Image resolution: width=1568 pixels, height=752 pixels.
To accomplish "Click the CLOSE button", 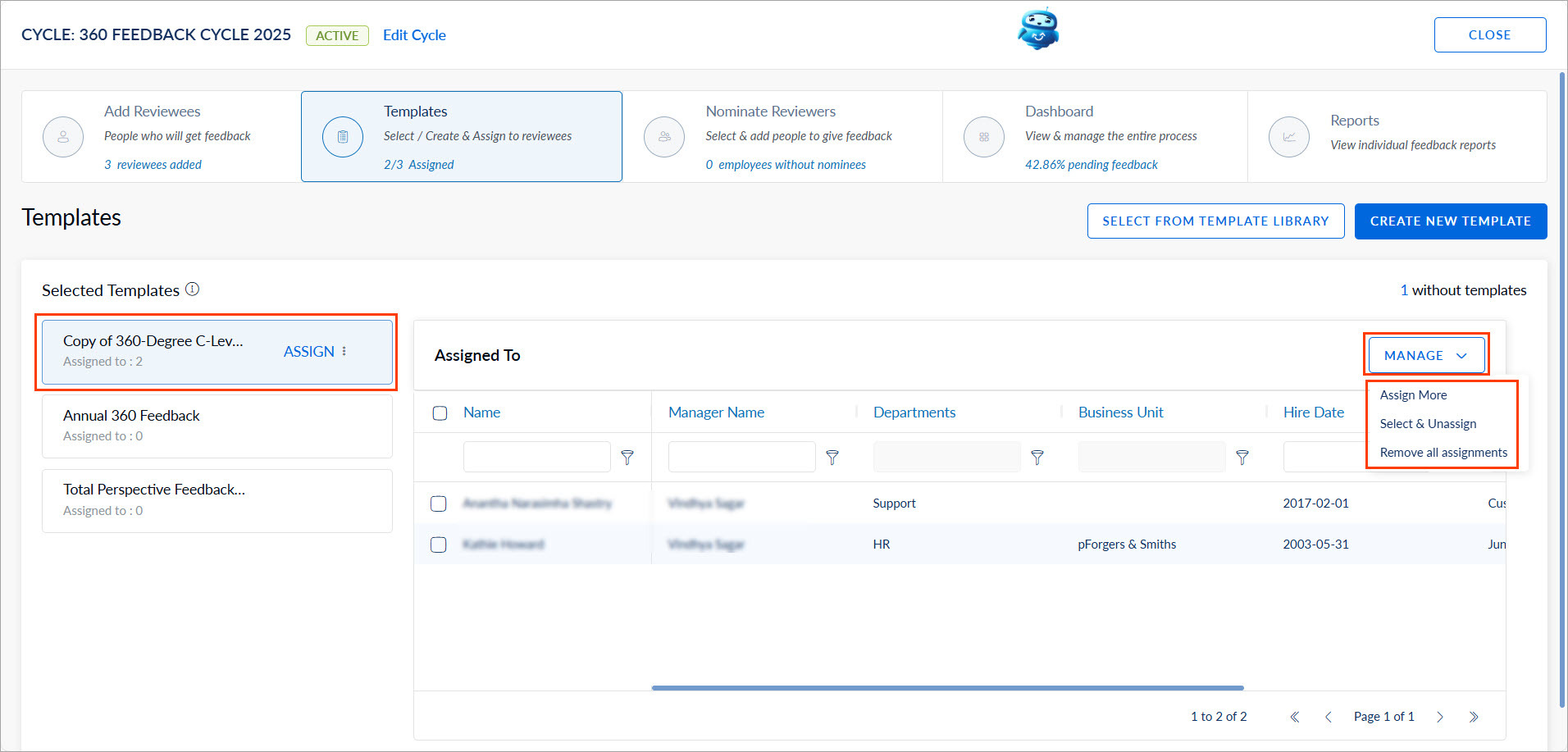I will point(1490,35).
